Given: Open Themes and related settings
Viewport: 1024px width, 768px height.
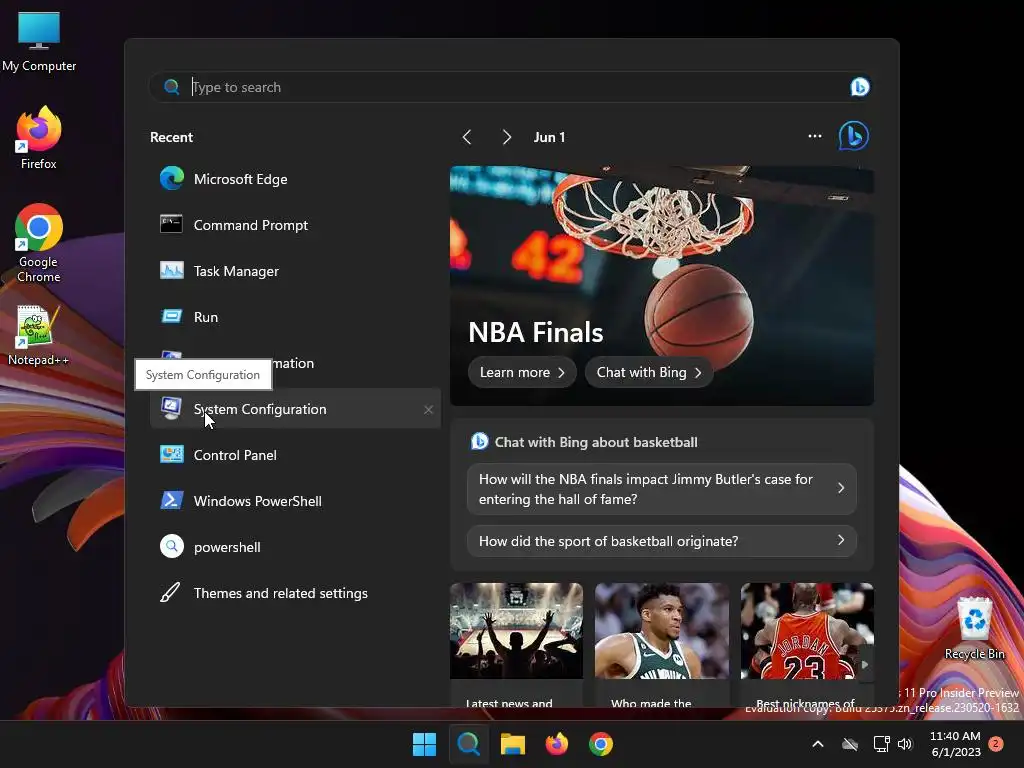Looking at the screenshot, I should pos(295,593).
